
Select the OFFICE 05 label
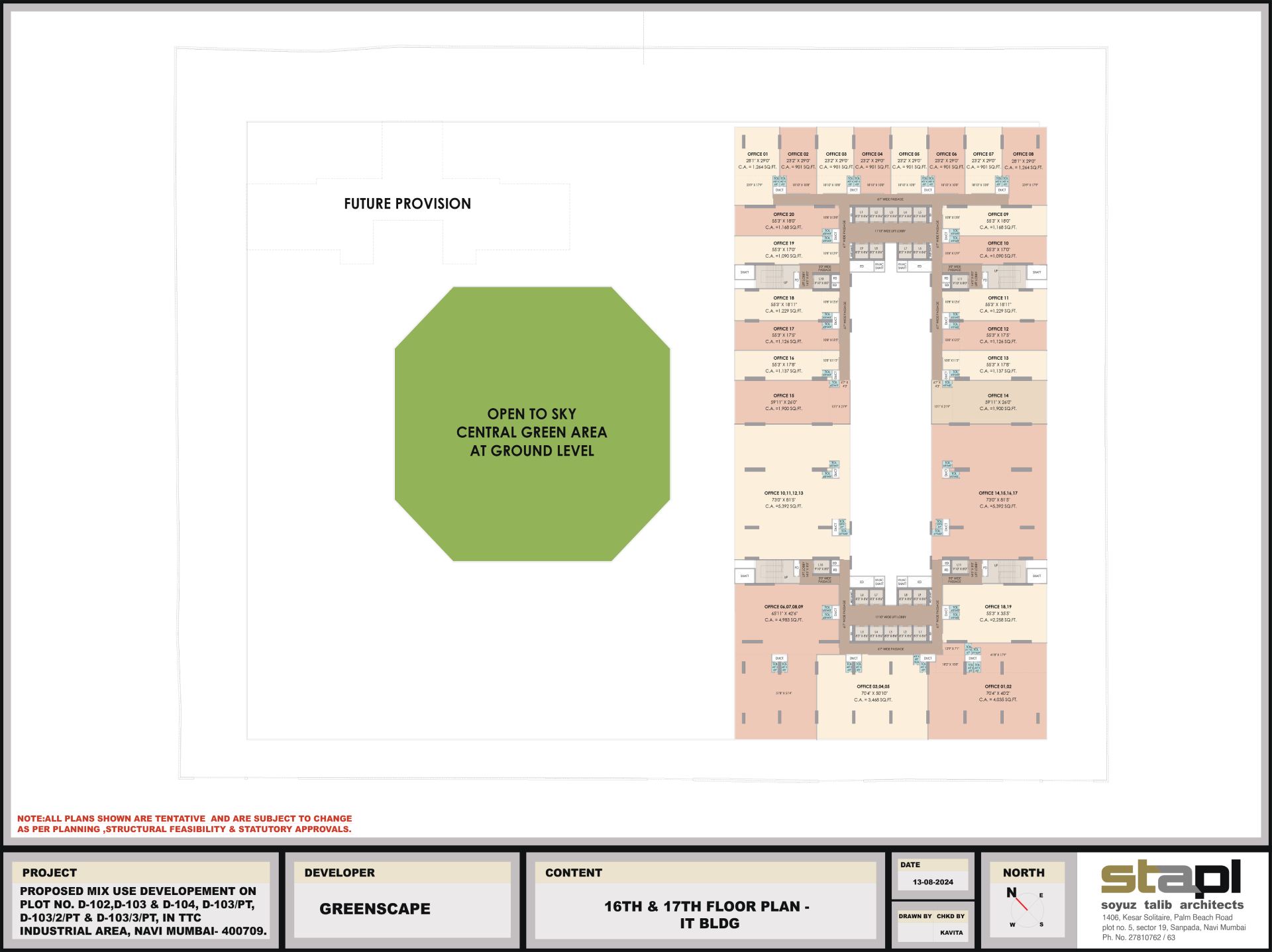[909, 154]
